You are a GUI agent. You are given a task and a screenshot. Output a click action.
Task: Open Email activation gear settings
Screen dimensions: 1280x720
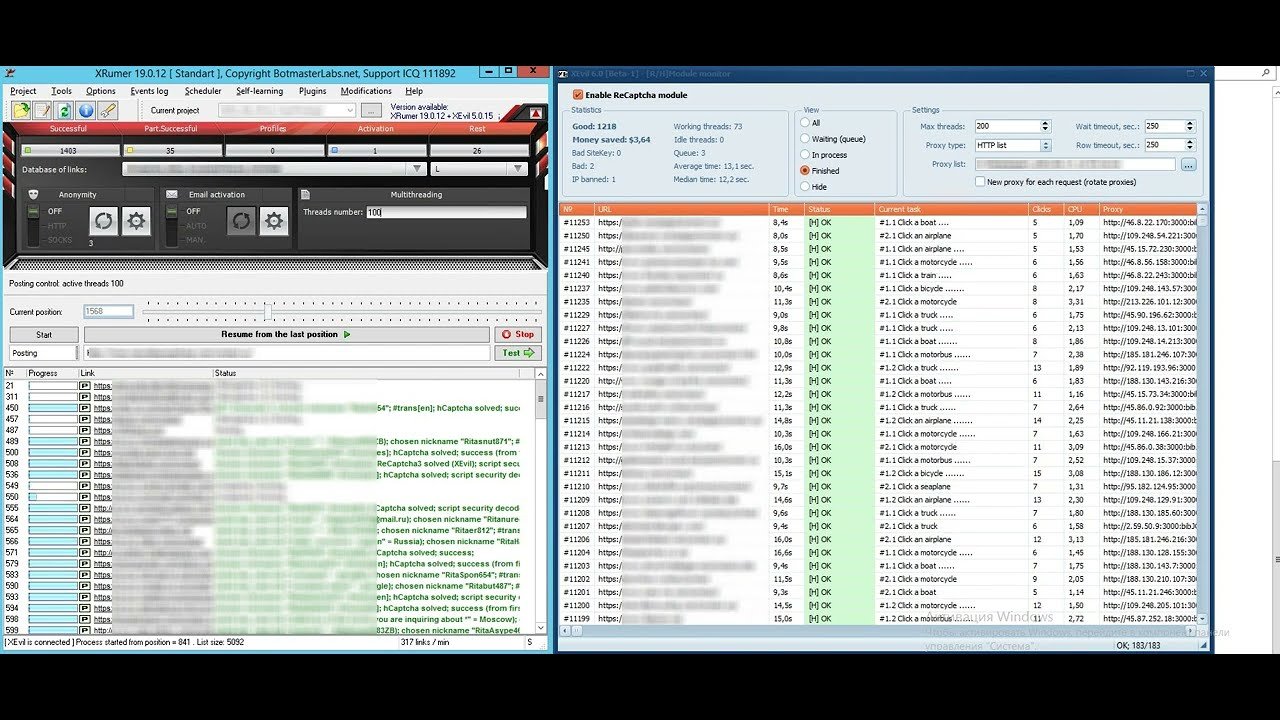(x=274, y=221)
